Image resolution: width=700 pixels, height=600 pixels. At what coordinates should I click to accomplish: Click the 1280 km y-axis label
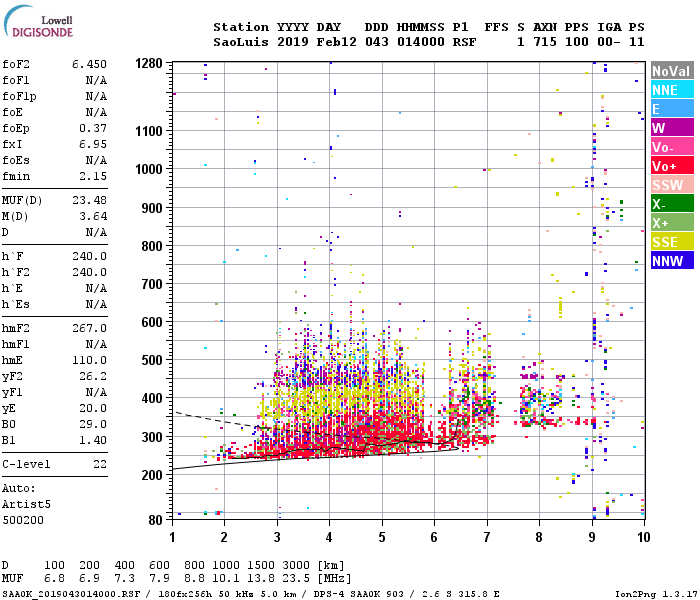149,63
